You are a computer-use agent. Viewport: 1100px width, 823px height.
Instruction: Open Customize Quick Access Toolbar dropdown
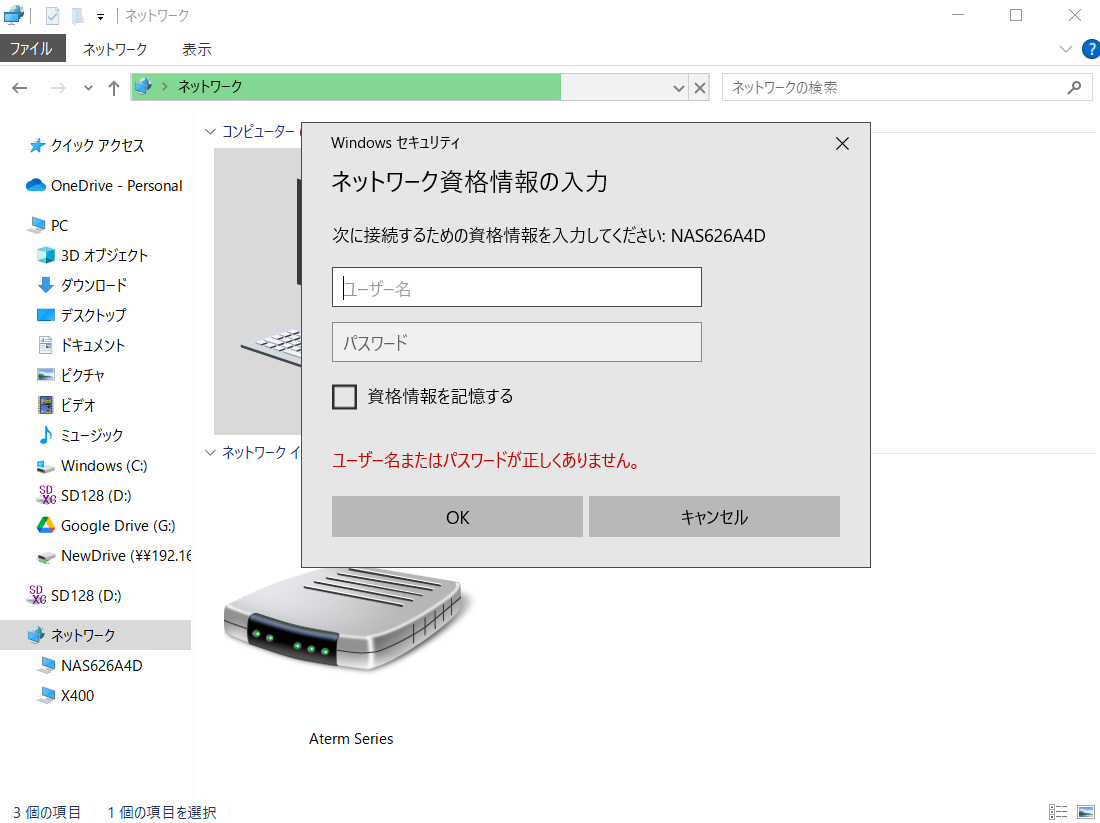click(x=100, y=17)
